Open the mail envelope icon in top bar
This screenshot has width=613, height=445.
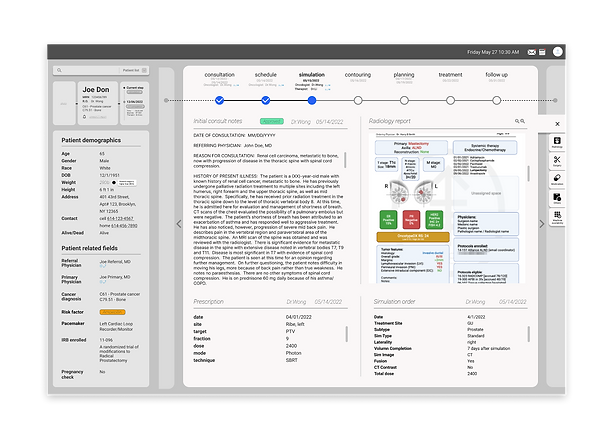531,52
